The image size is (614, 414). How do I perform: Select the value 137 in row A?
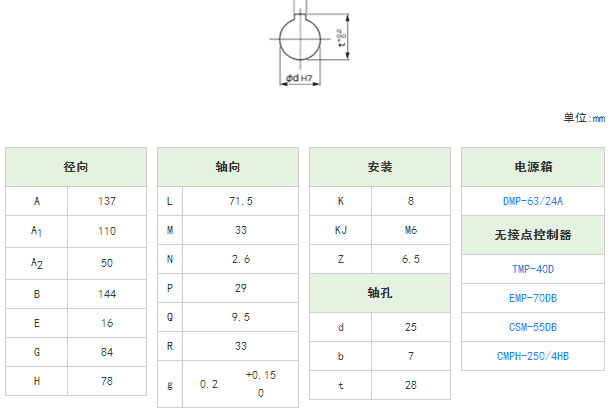[x=107, y=201]
